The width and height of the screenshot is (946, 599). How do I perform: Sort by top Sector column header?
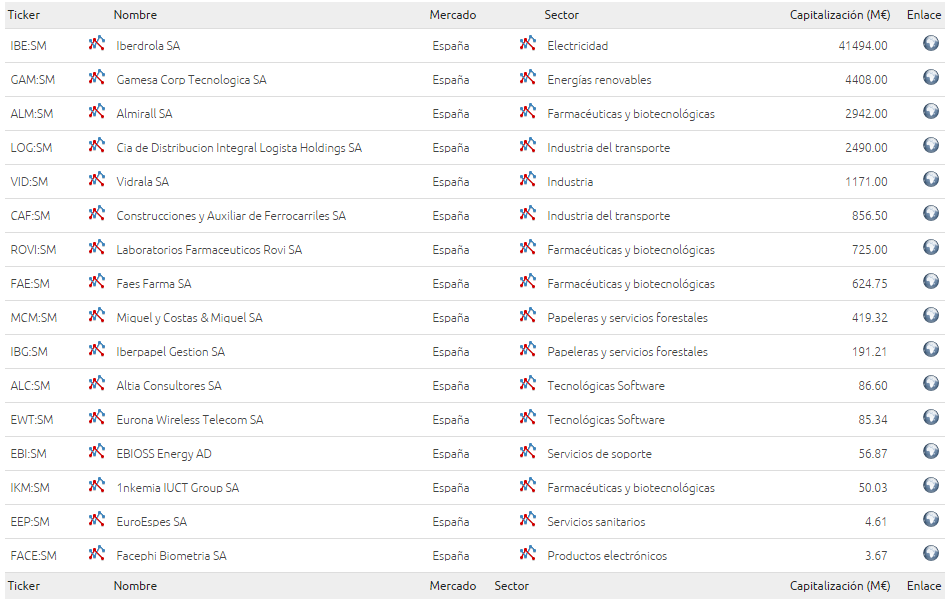pyautogui.click(x=561, y=14)
